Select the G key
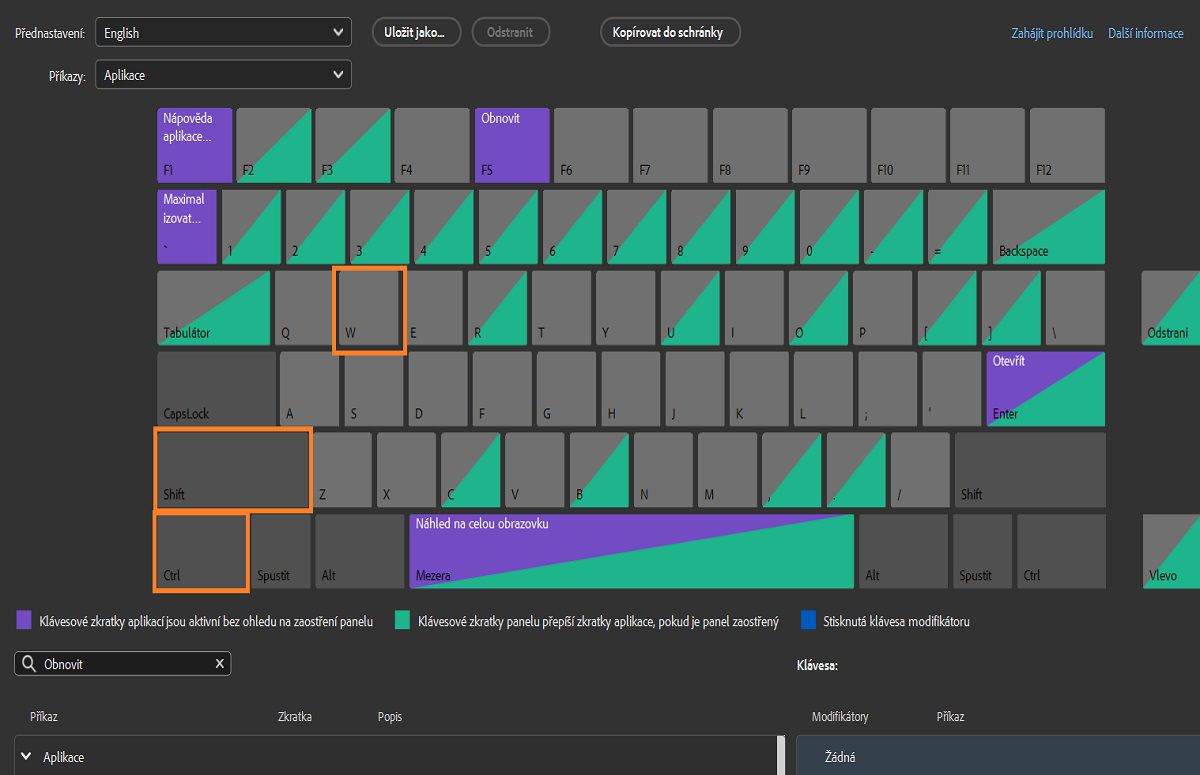Viewport: 1200px width, 775px height. 566,389
